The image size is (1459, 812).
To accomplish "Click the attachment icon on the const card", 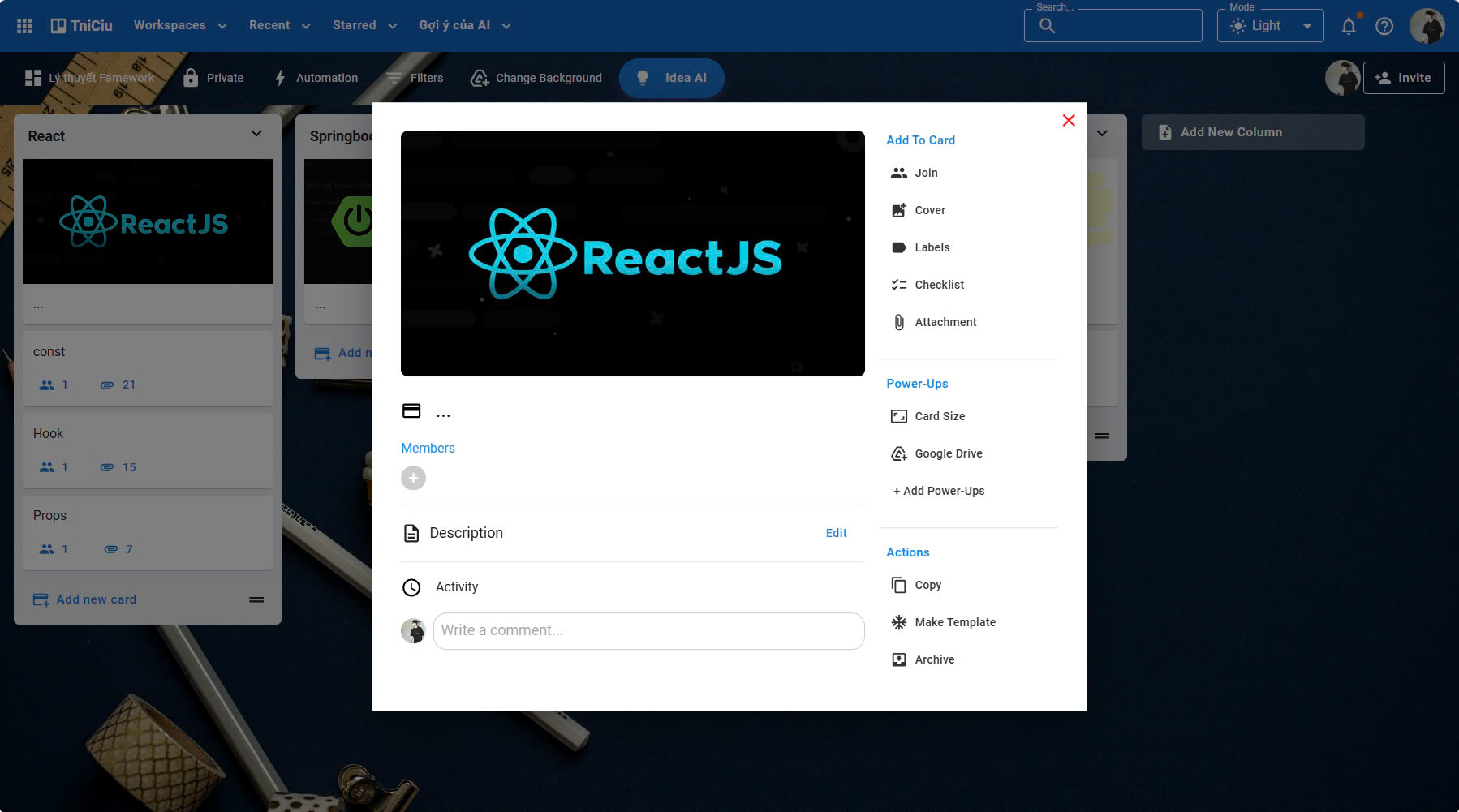I will pos(107,385).
